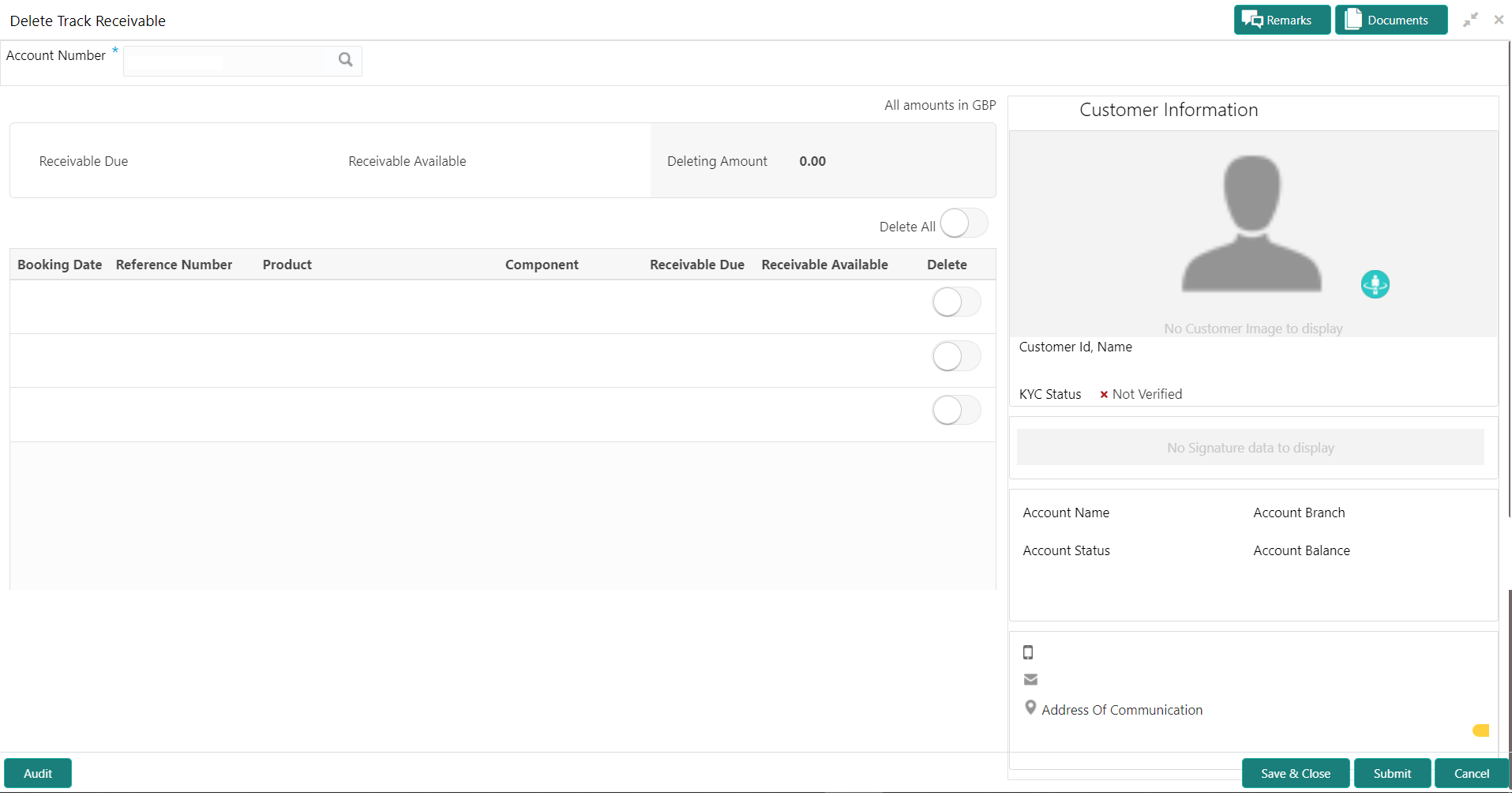Viewport: 1512px width, 796px height.
Task: Open Address Of Communication link
Action: [1122, 710]
